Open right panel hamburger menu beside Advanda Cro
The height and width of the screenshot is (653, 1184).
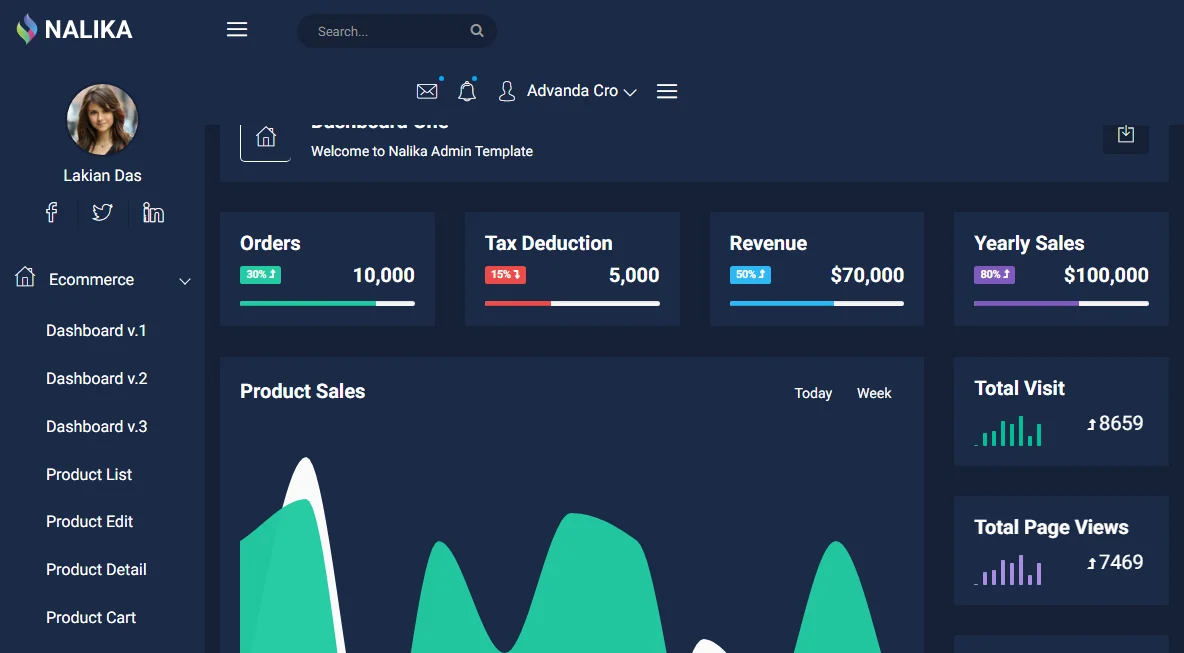[667, 91]
